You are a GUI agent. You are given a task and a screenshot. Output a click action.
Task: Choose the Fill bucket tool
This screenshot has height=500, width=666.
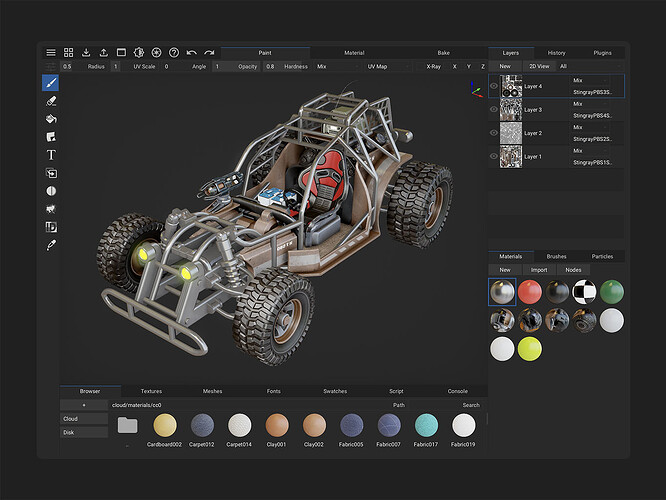click(51, 119)
